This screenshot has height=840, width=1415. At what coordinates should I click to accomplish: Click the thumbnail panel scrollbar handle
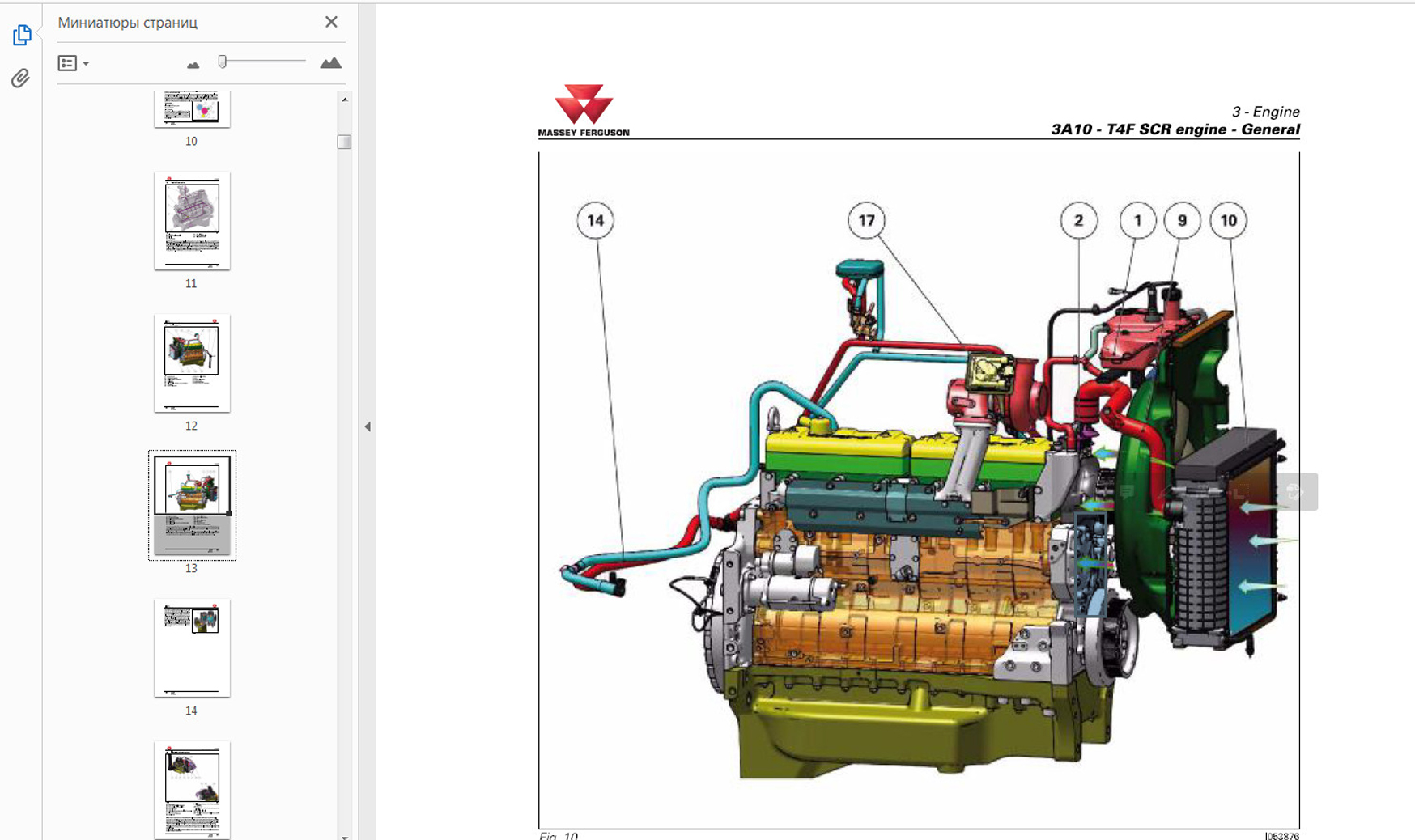(x=345, y=142)
